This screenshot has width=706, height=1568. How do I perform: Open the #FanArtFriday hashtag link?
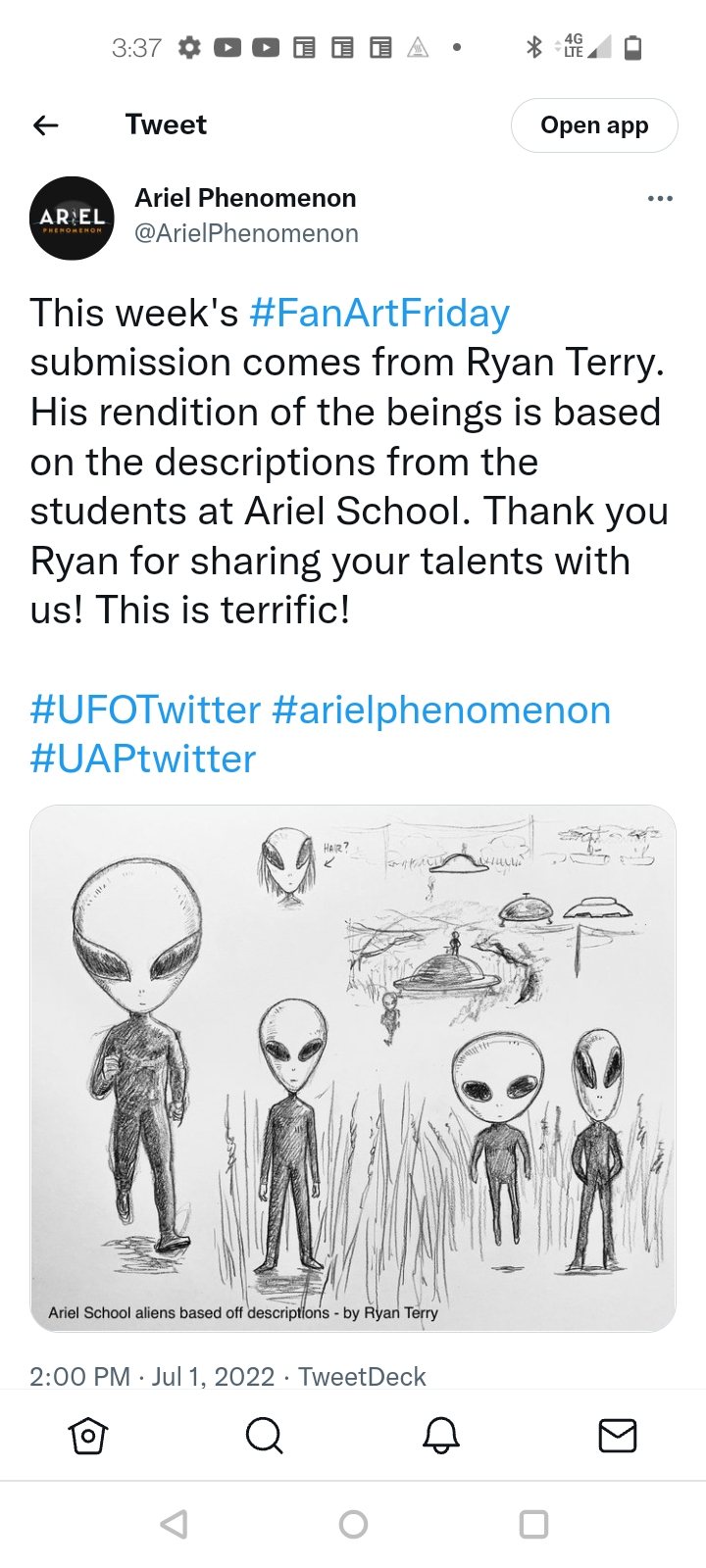[379, 314]
